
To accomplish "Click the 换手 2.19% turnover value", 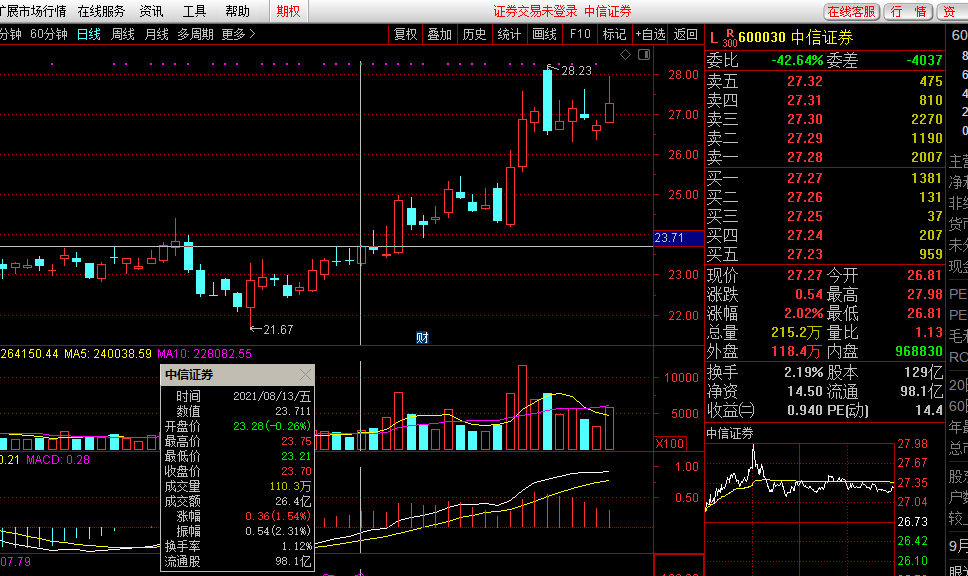I will coord(803,373).
